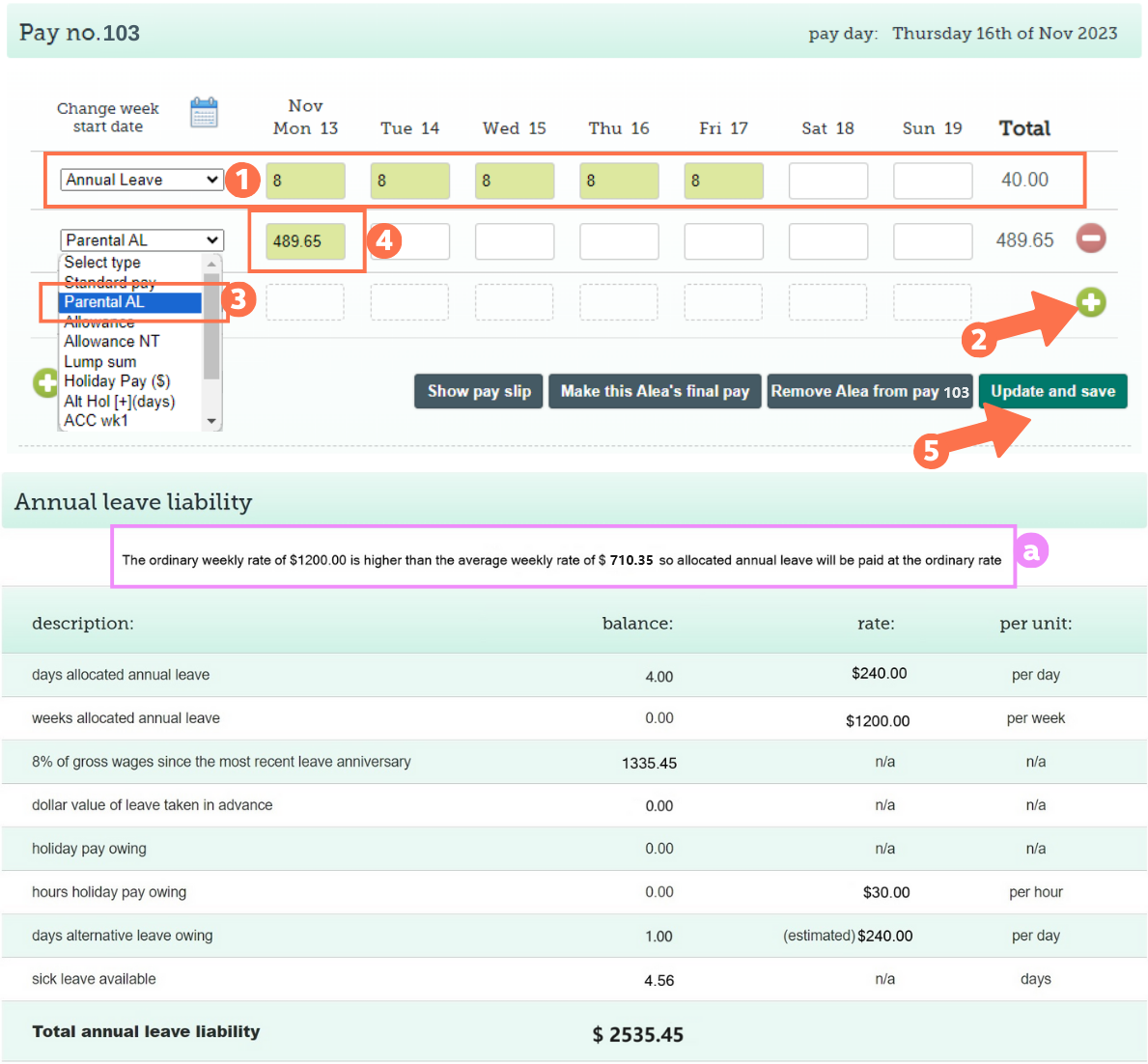Screen dimensions: 1148x1064
Task: Click Remove Alea from pay 103
Action: [868, 391]
